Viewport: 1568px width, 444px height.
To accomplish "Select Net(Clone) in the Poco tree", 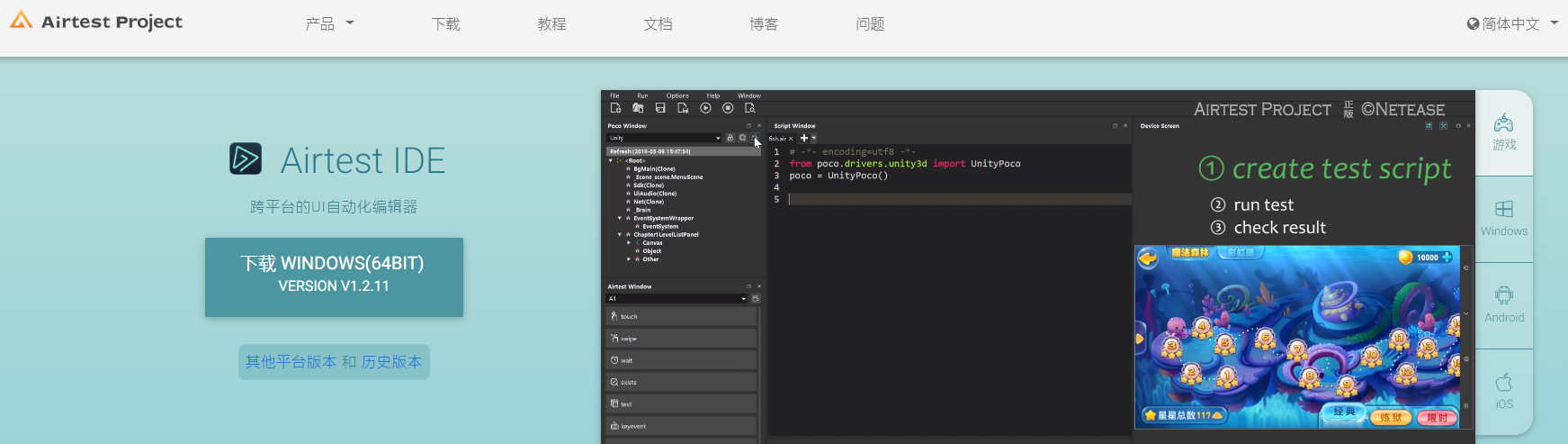I will [x=649, y=201].
